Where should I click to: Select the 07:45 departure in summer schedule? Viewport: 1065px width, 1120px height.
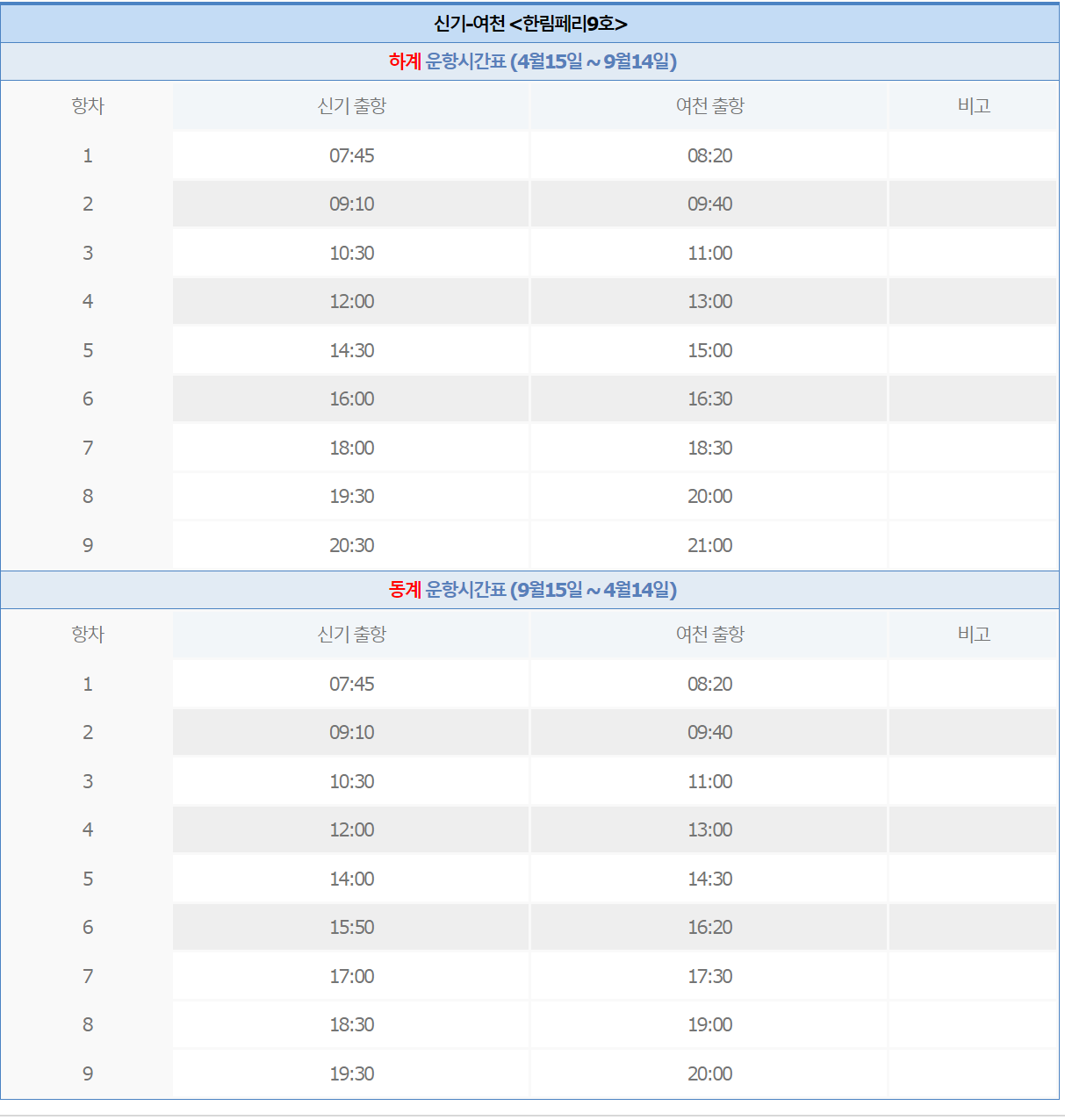click(350, 156)
